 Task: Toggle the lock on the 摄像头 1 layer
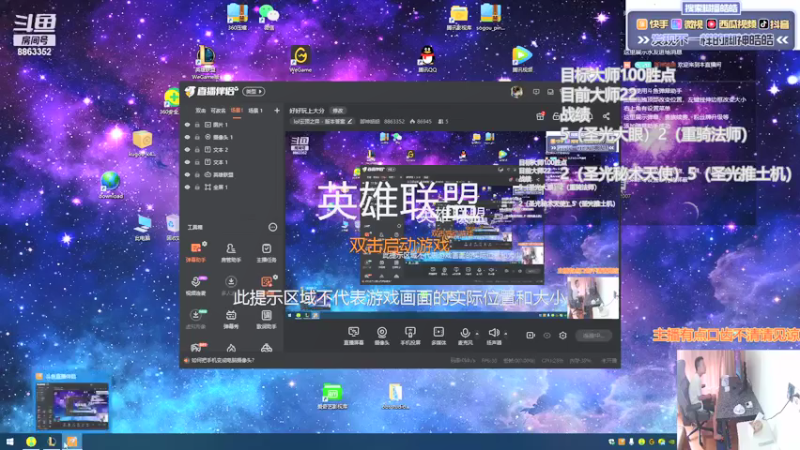click(197, 137)
